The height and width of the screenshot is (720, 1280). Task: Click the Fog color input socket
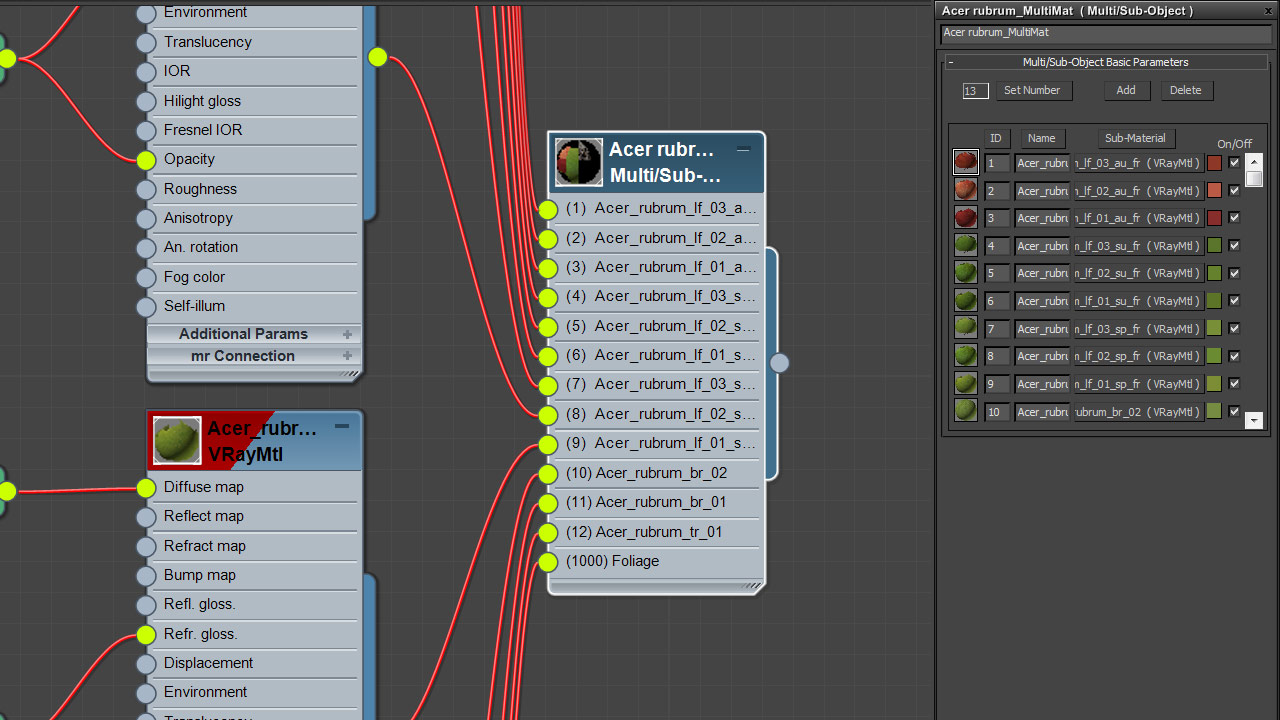pyautogui.click(x=146, y=277)
